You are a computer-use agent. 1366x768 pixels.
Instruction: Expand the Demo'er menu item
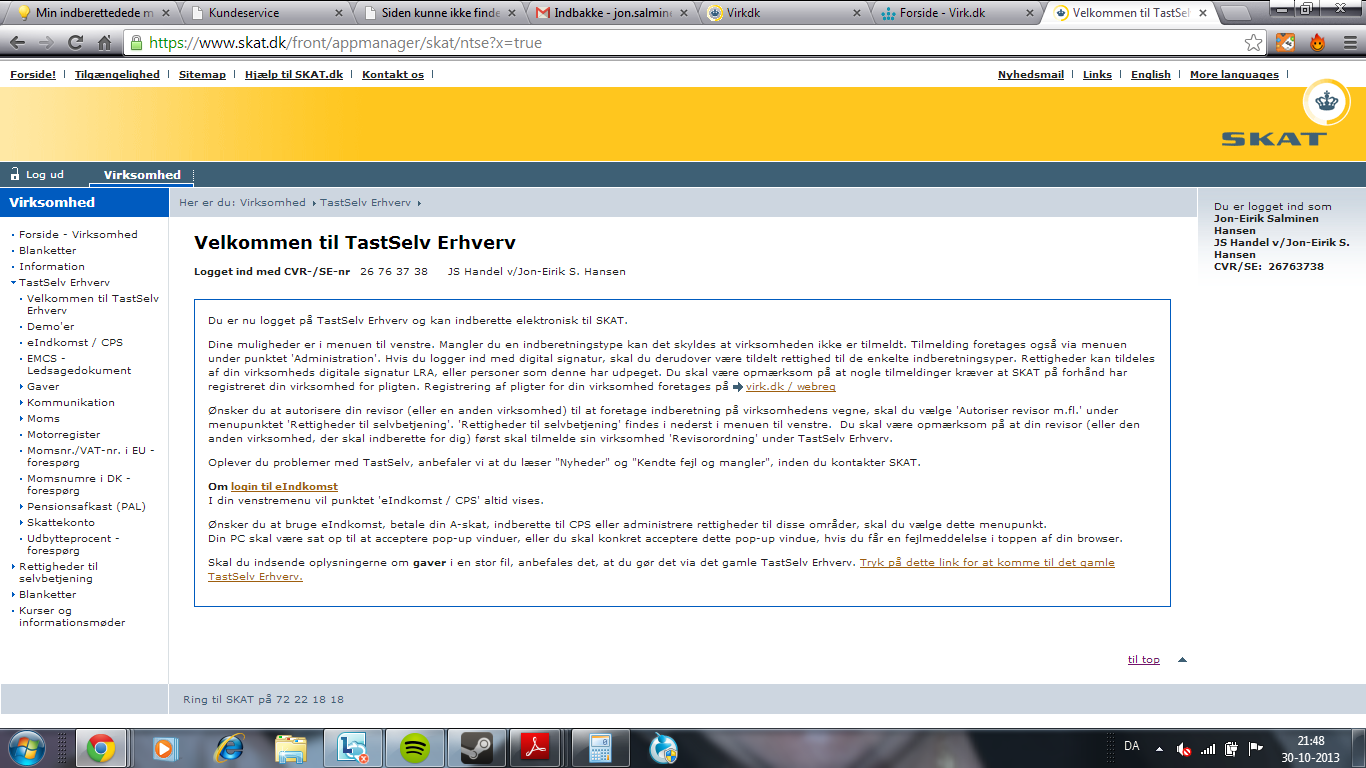point(50,327)
